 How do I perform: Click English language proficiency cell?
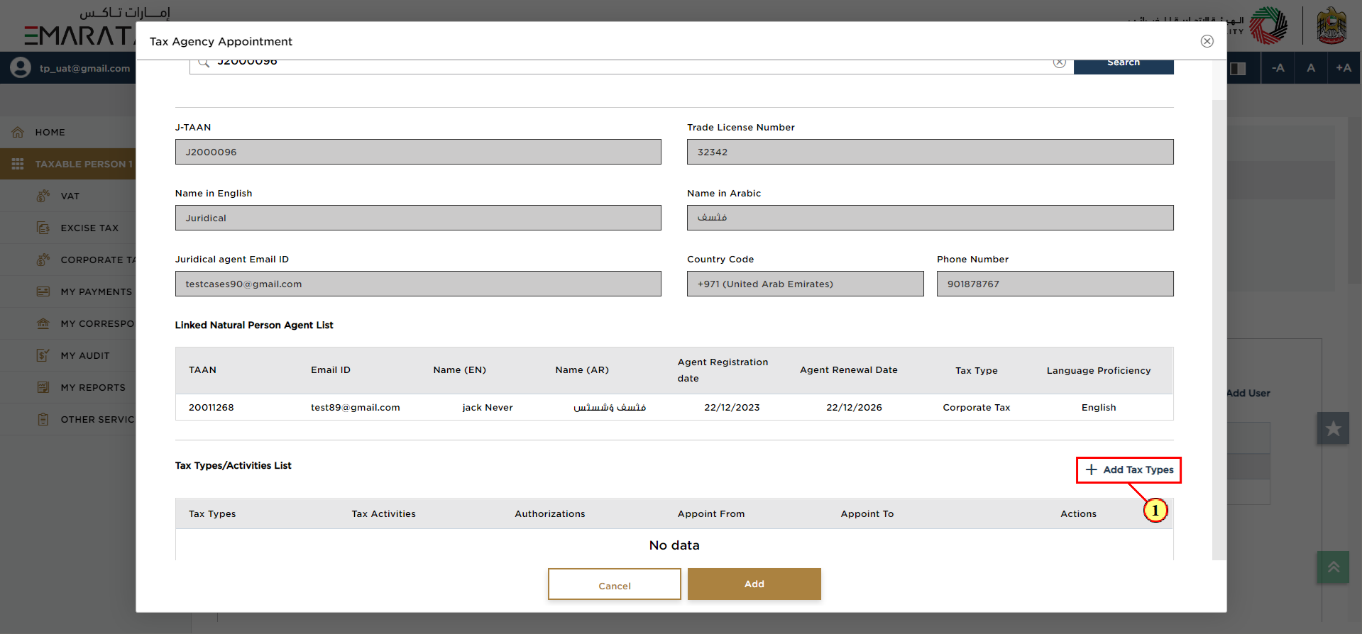(x=1098, y=407)
